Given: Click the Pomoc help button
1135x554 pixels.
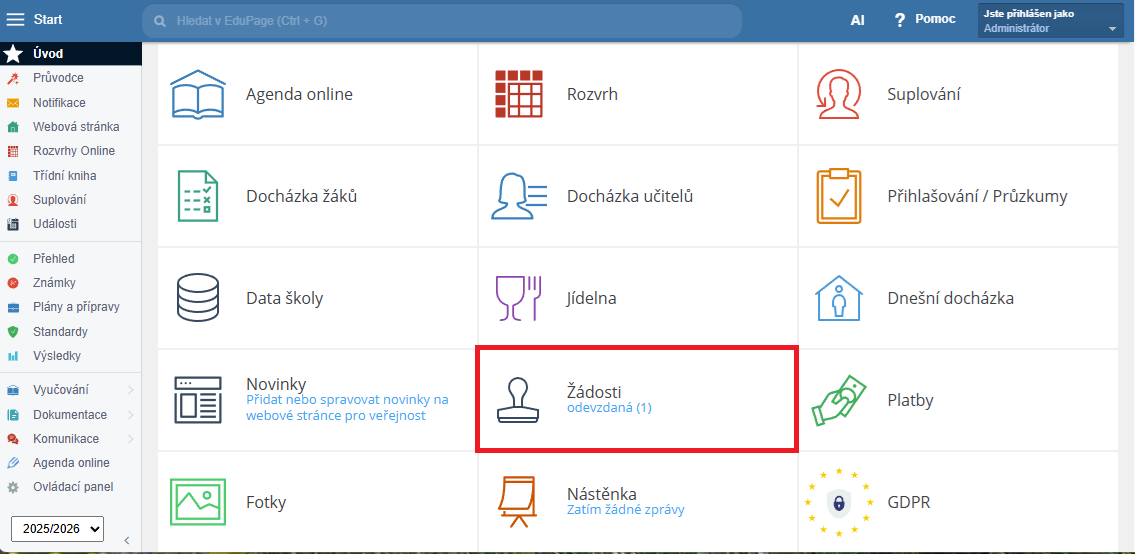Looking at the screenshot, I should coord(925,19).
